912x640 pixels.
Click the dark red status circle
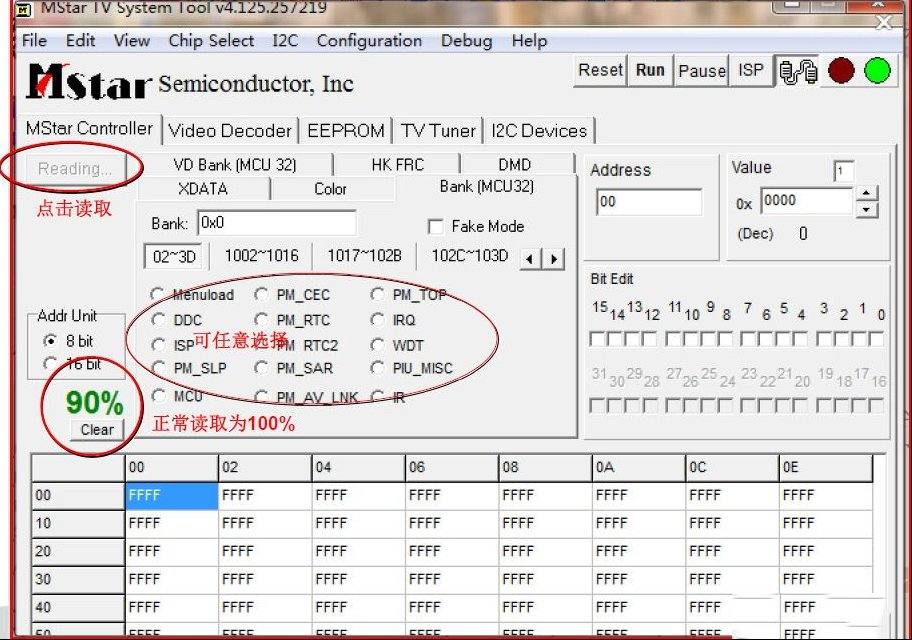pos(841,70)
